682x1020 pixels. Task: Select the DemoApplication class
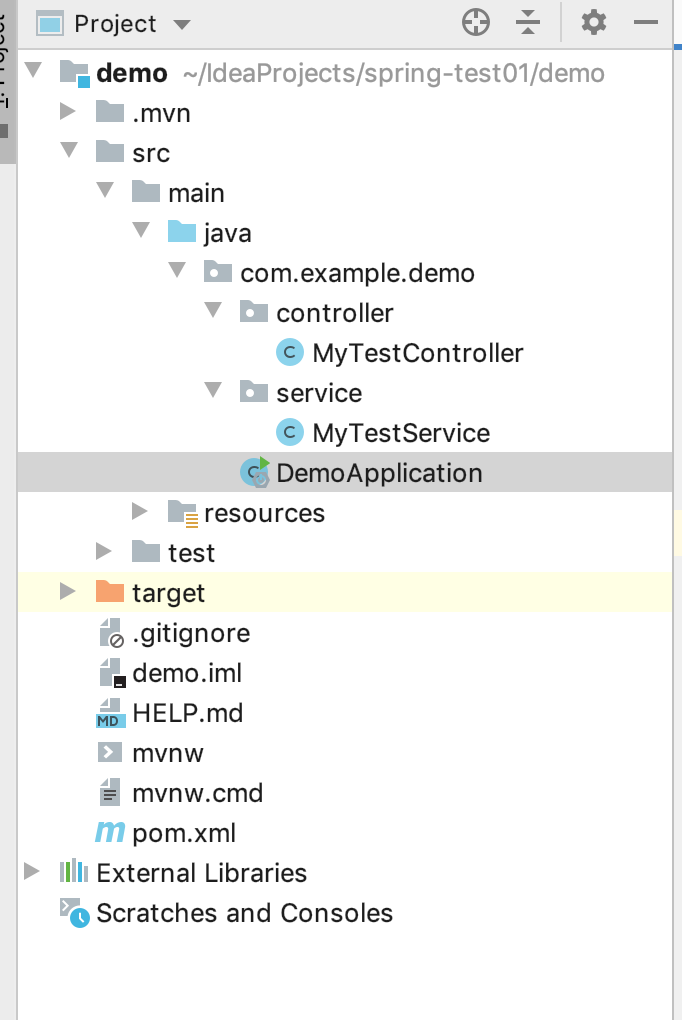pyautogui.click(x=379, y=473)
